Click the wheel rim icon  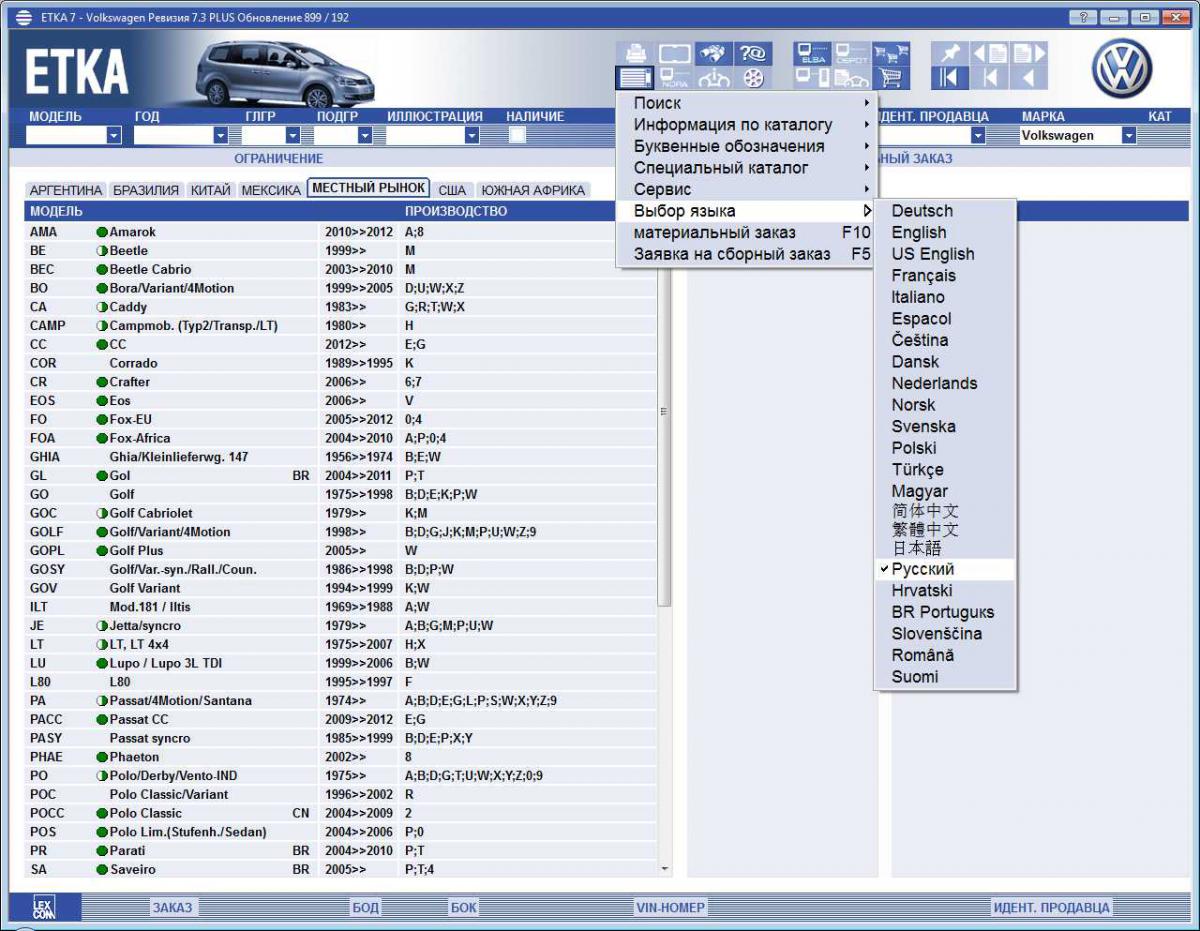coord(754,78)
